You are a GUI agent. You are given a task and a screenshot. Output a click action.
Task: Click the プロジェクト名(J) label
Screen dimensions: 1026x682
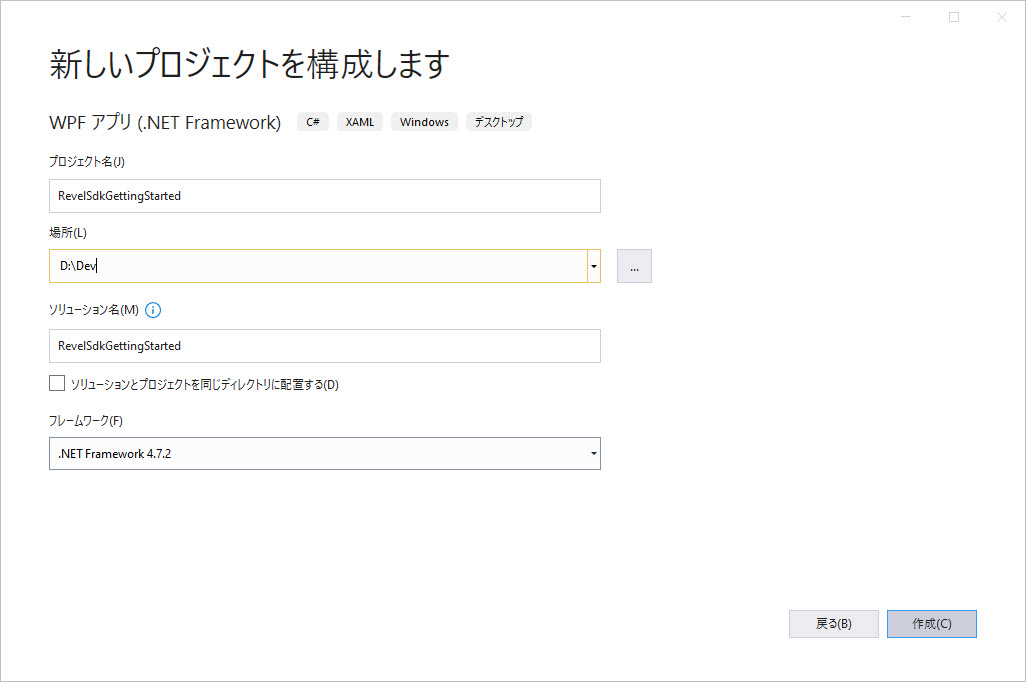(x=87, y=162)
